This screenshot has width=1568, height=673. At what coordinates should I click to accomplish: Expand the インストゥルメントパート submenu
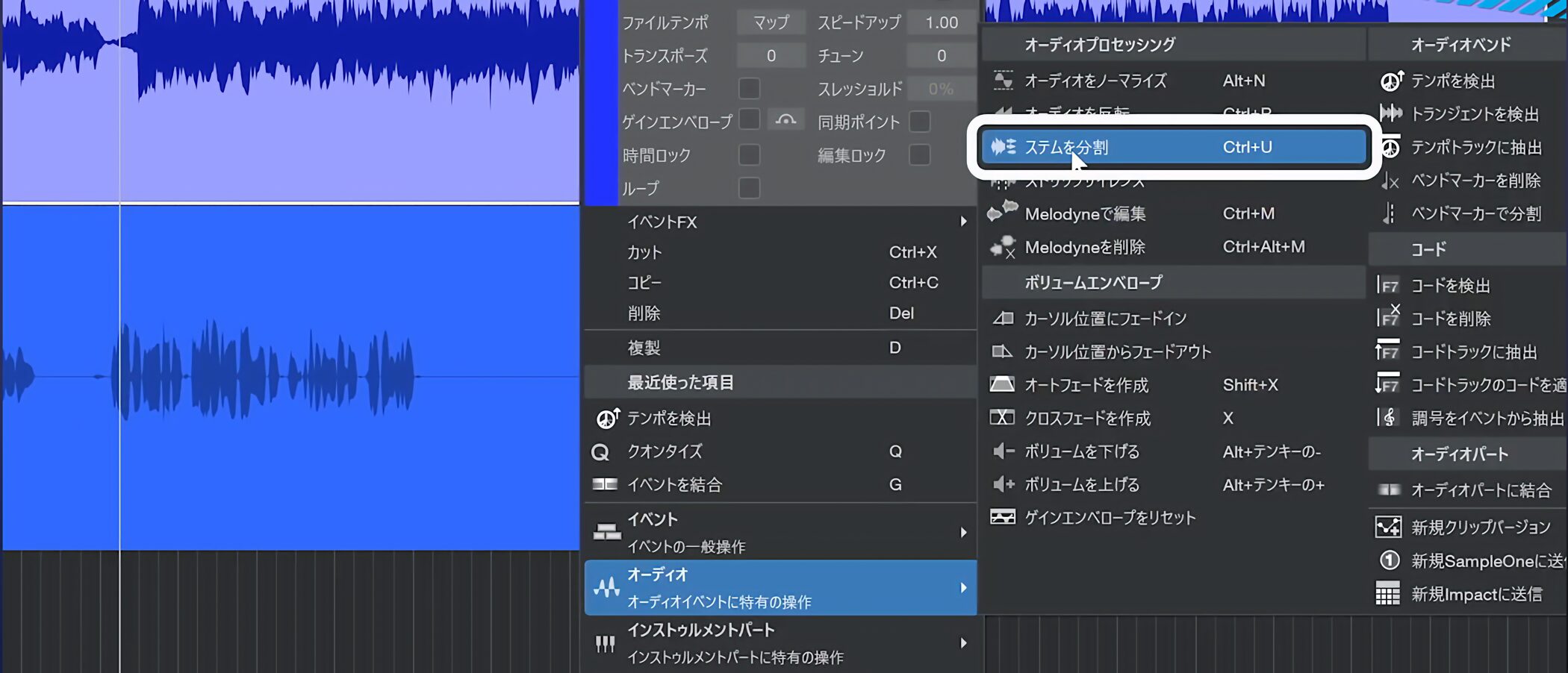tap(963, 643)
